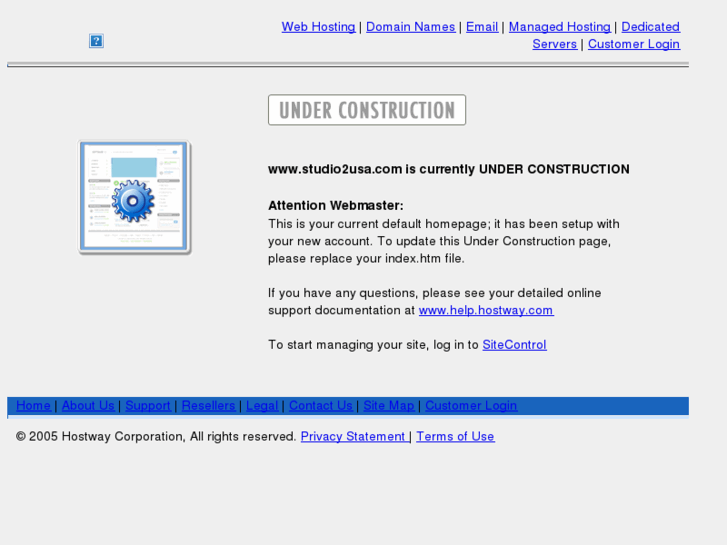Open the Terms of Use link

click(455, 436)
